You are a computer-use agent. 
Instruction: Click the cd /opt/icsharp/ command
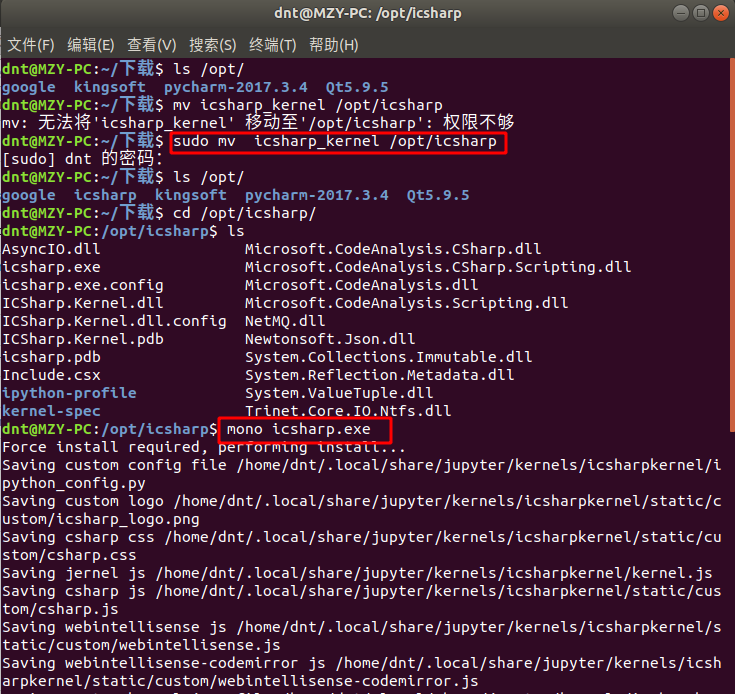point(245,213)
